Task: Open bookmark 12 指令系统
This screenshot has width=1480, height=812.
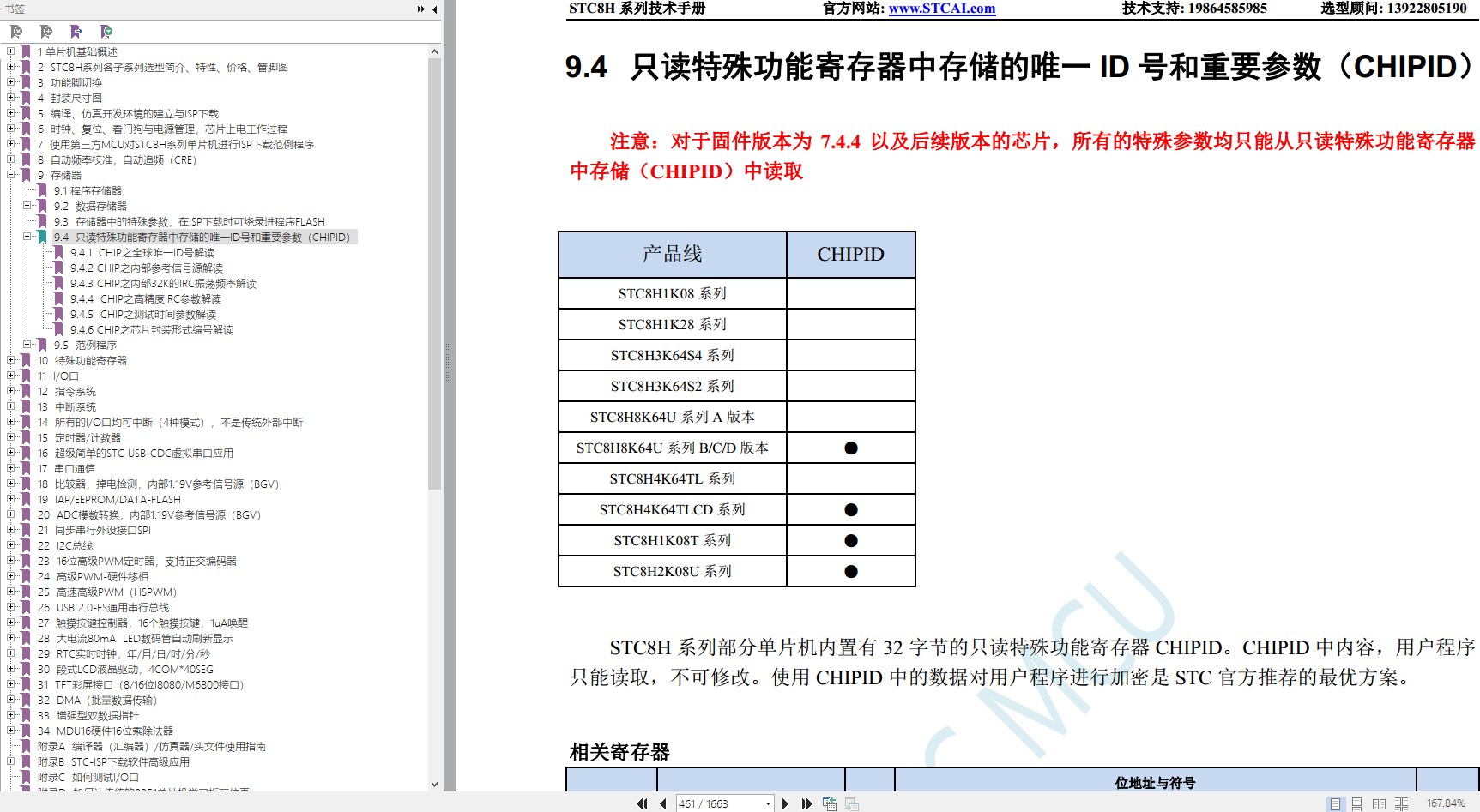Action: 67,391
